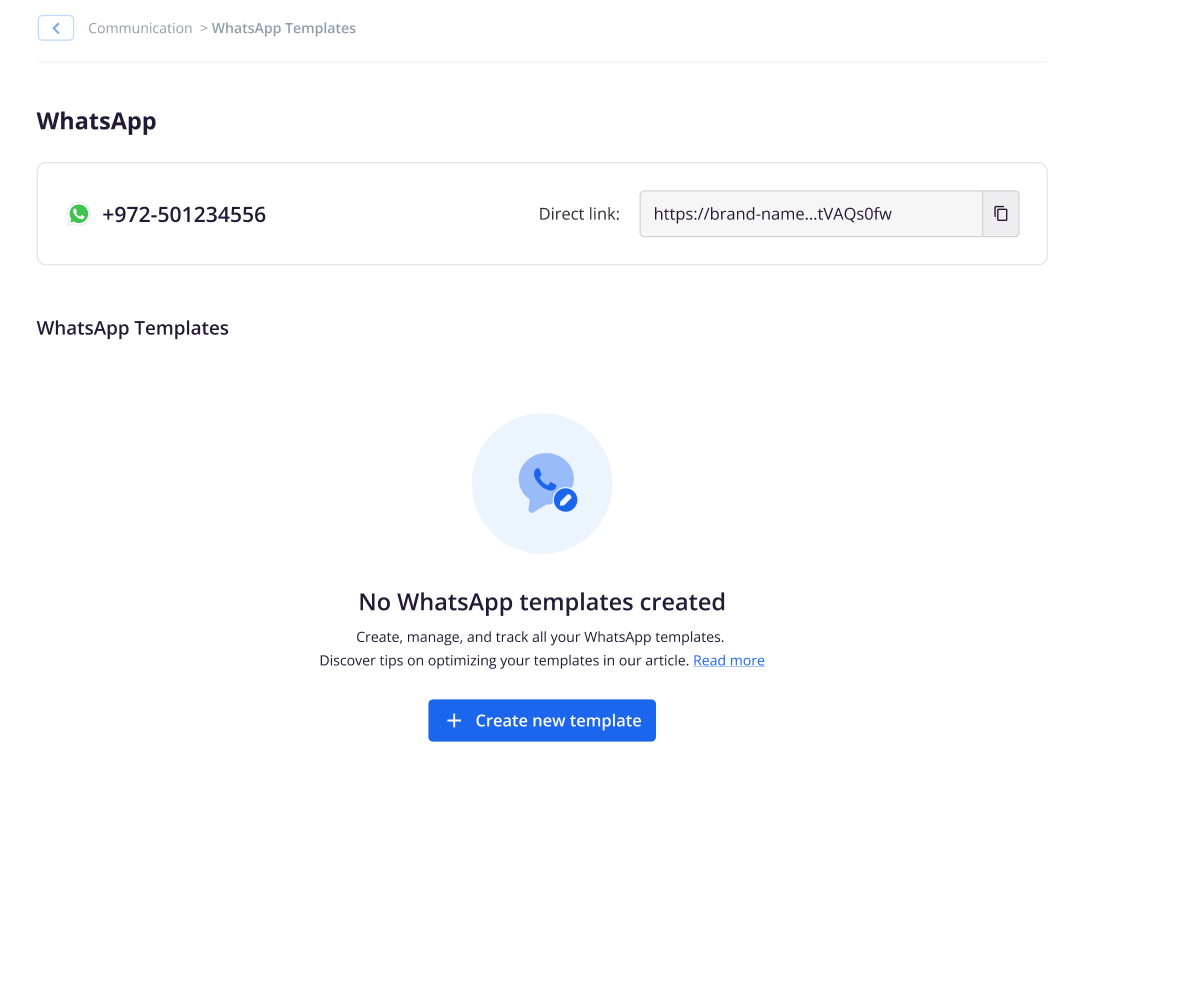
Task: Click the WhatsApp page heading
Action: pos(96,121)
